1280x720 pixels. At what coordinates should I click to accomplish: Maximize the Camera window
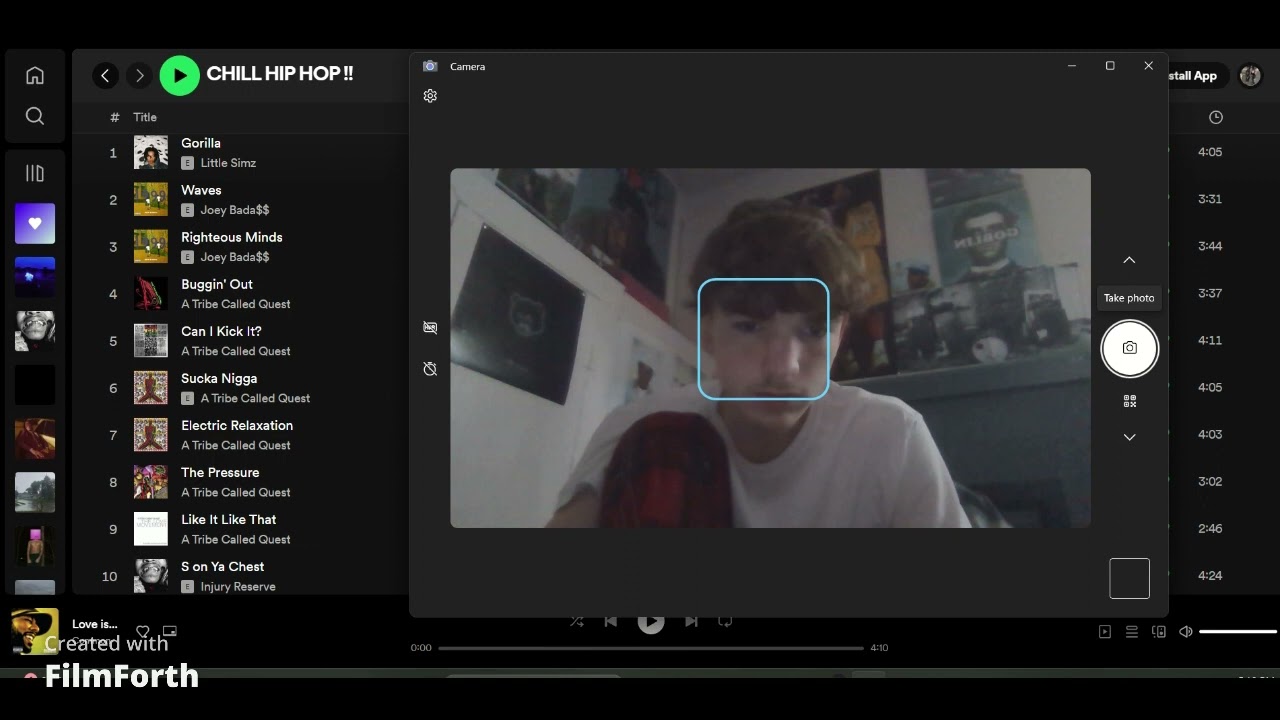pos(1110,66)
